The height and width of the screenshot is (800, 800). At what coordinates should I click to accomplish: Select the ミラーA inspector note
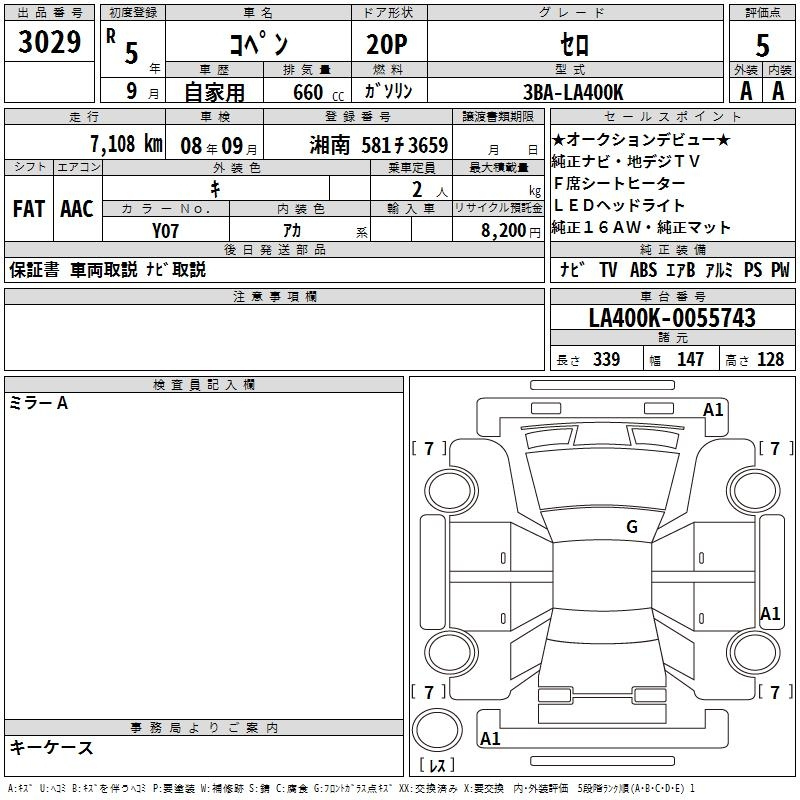[39, 403]
